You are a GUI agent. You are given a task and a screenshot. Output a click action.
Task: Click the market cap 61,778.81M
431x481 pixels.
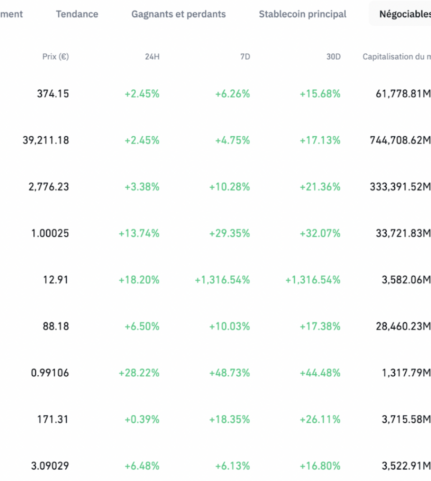click(403, 94)
